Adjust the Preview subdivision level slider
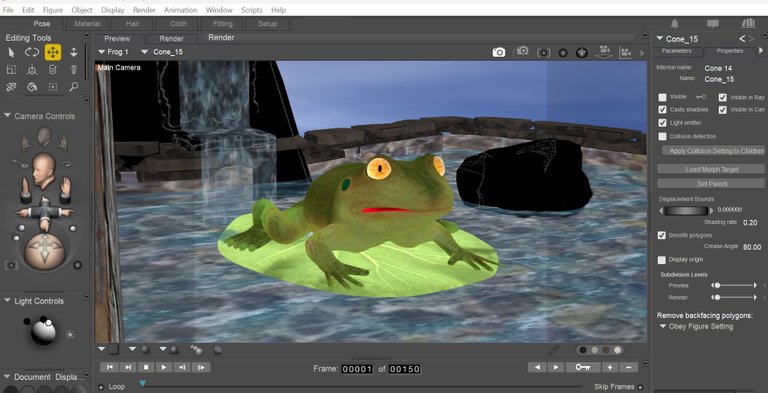 (x=734, y=285)
